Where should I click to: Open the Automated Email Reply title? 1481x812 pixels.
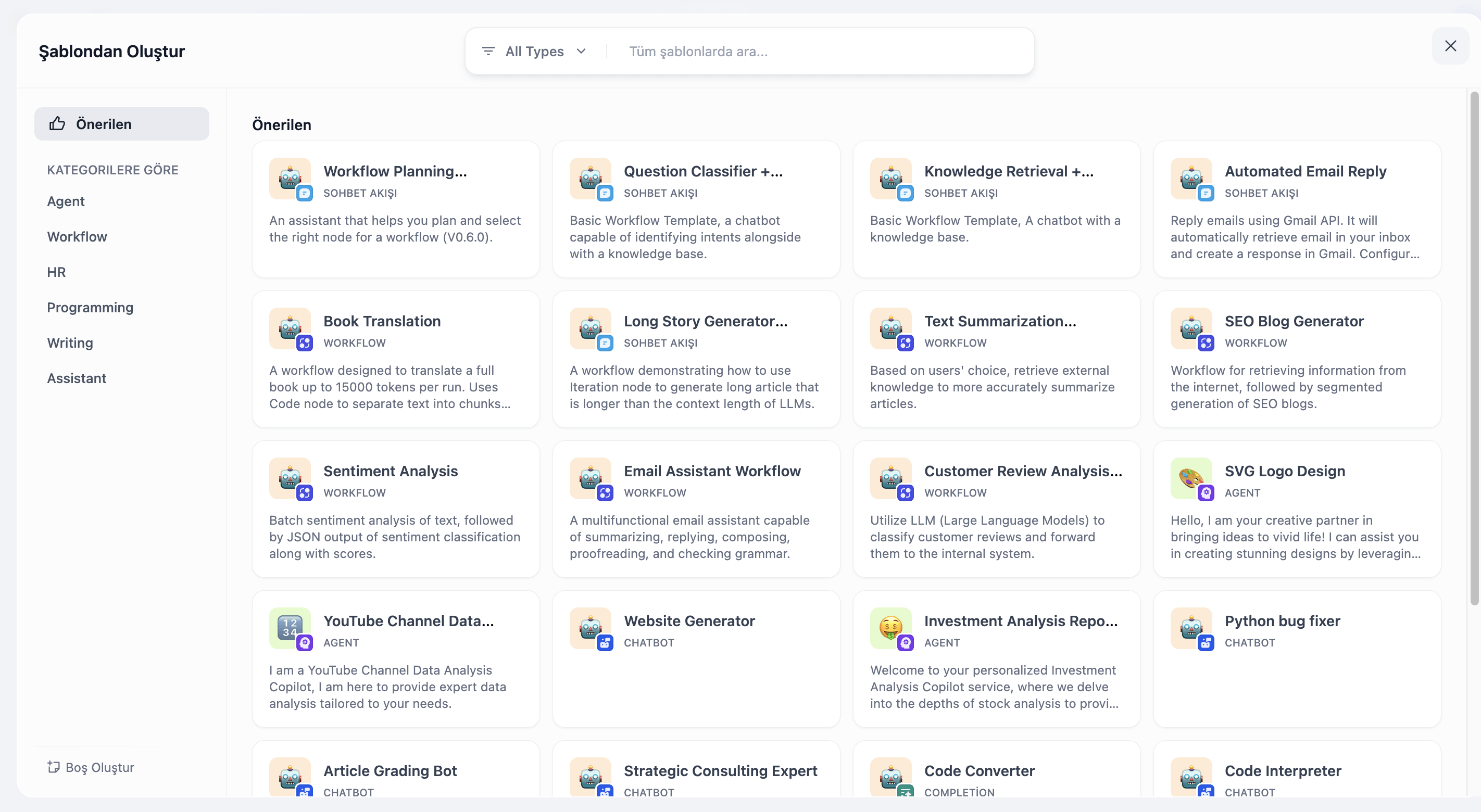pyautogui.click(x=1306, y=171)
